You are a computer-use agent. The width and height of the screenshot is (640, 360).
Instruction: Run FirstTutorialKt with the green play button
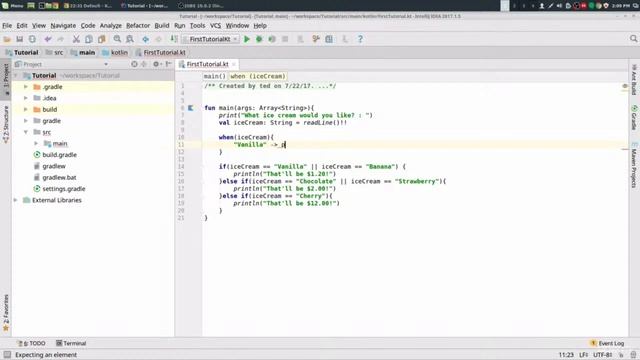[x=247, y=39]
